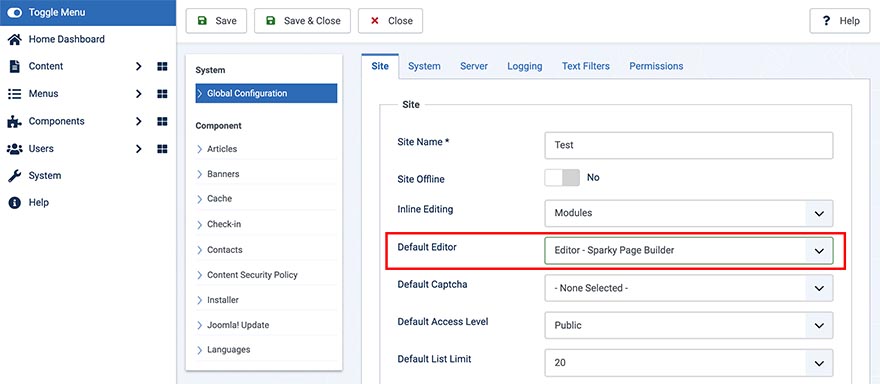Click the Menus label in the sidebar
This screenshot has height=384, width=880.
43,94
